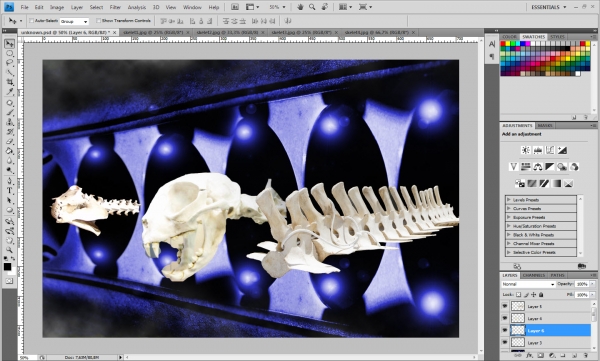
Task: Select the 3D Rotate tool
Action: tap(10, 222)
